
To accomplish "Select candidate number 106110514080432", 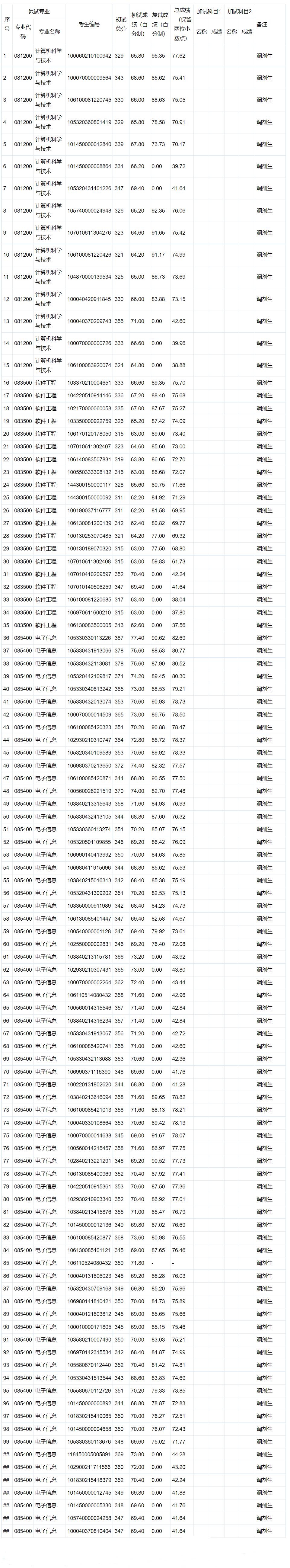I will [x=89, y=995].
